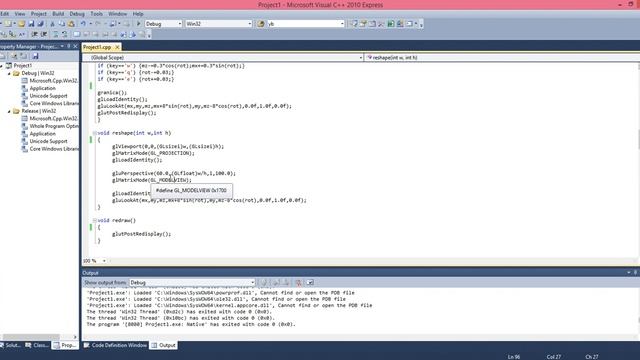Switch to the Class View bottom tab
The width and height of the screenshot is (640, 360).
pyautogui.click(x=37, y=345)
